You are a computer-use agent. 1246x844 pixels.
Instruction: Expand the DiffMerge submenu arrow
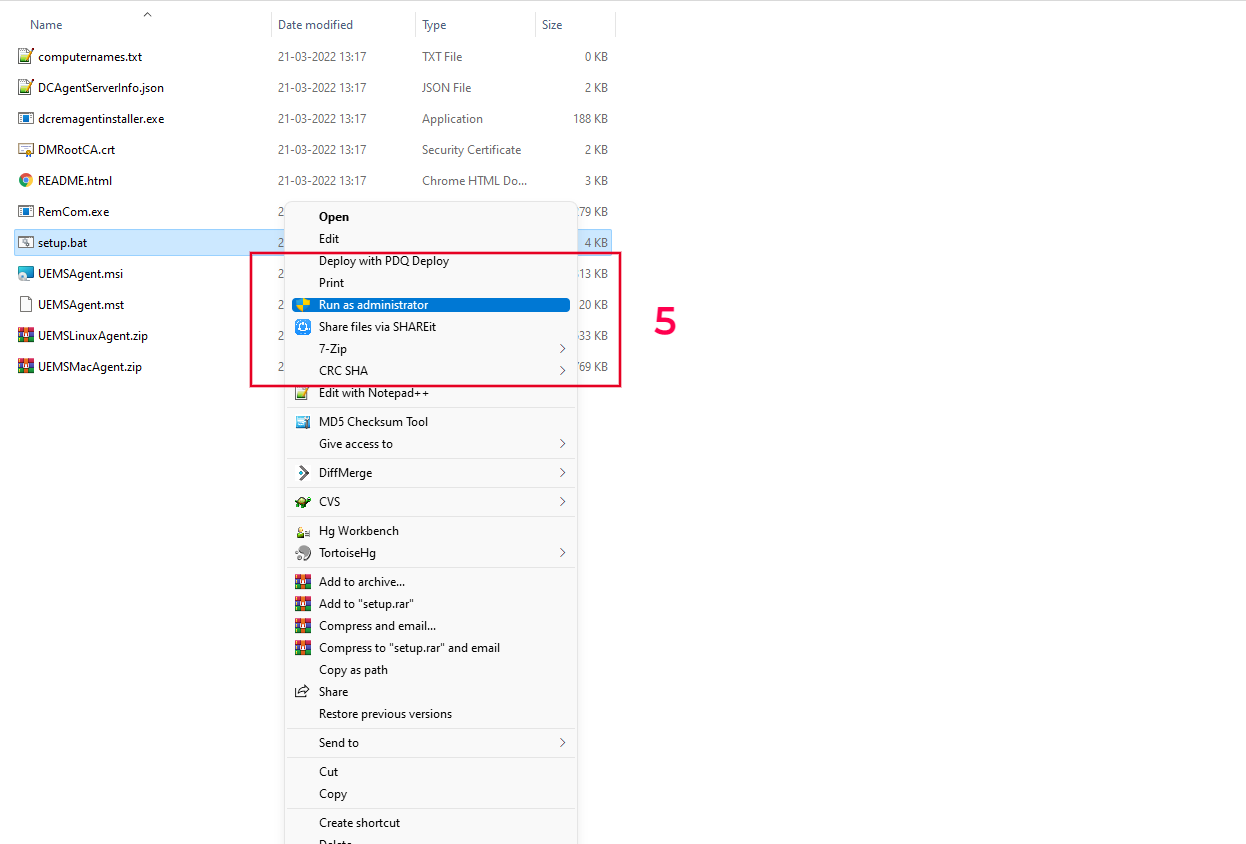coord(563,473)
